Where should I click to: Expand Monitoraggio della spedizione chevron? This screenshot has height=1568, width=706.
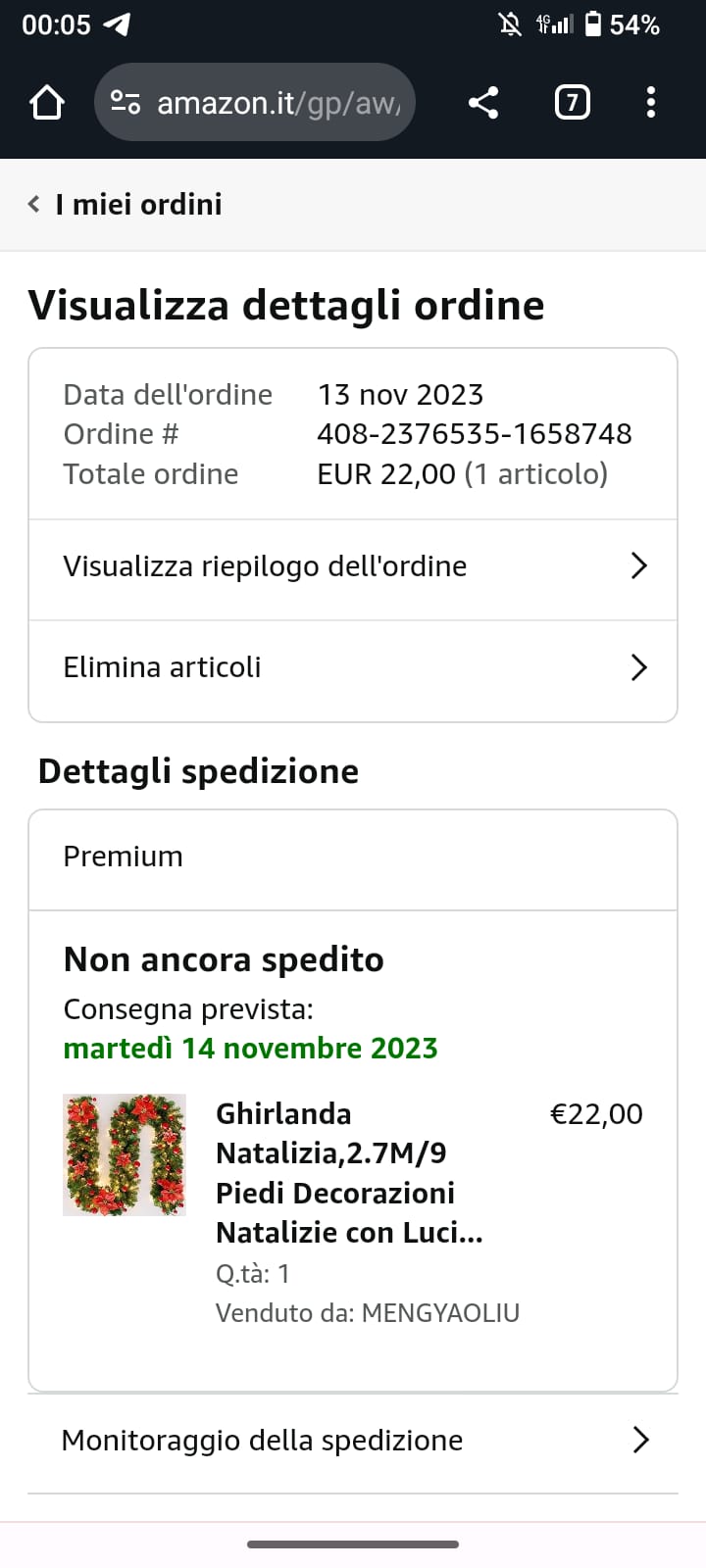641,1440
